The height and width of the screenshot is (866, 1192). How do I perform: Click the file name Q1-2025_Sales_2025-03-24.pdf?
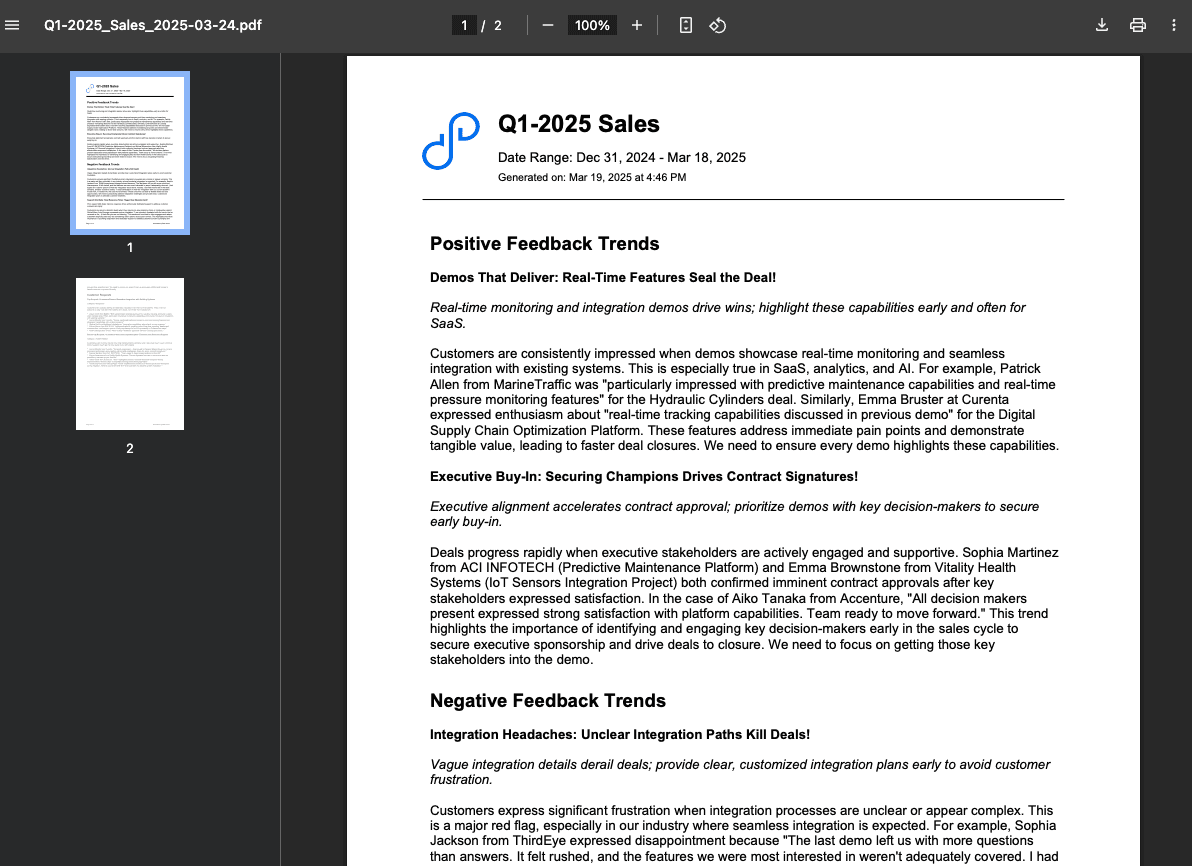(x=153, y=25)
